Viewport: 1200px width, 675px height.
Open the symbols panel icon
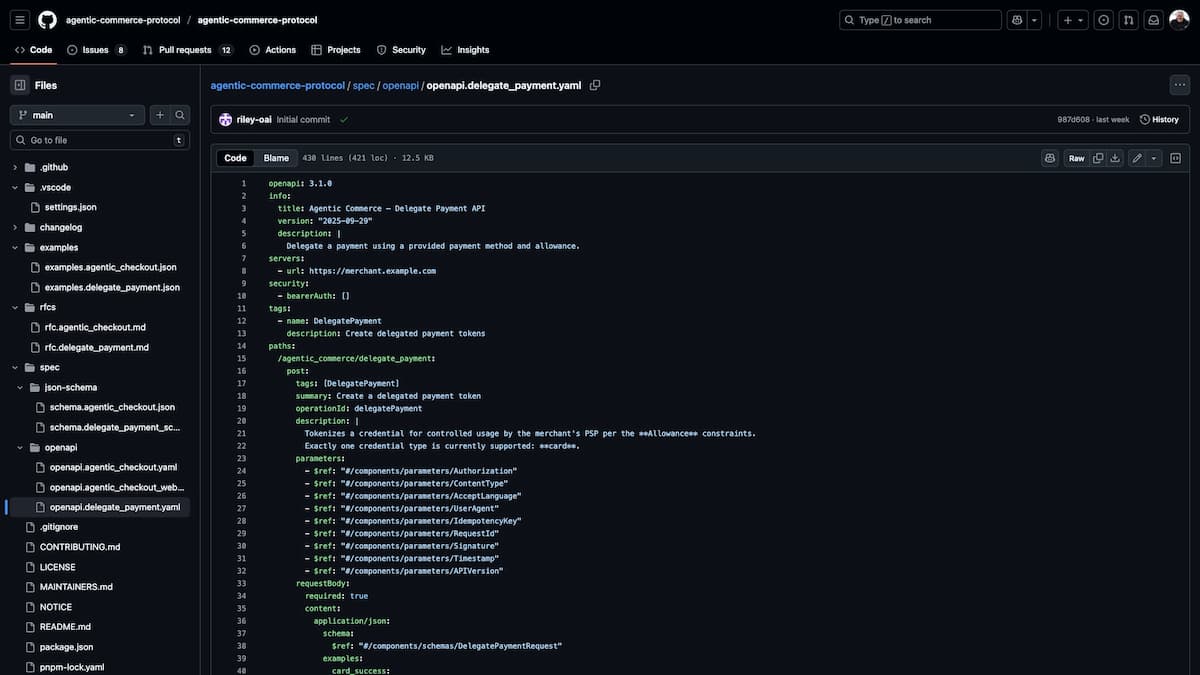point(1176,158)
